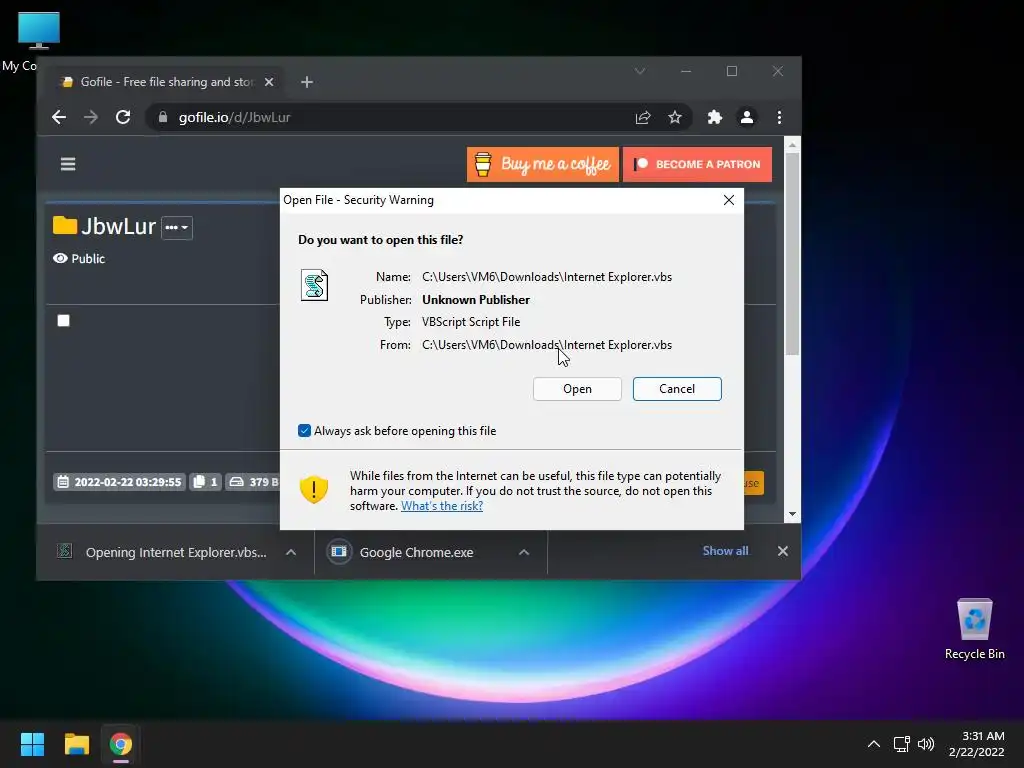Click the Chrome taskbar icon
This screenshot has width=1024, height=768.
pyautogui.click(x=121, y=744)
